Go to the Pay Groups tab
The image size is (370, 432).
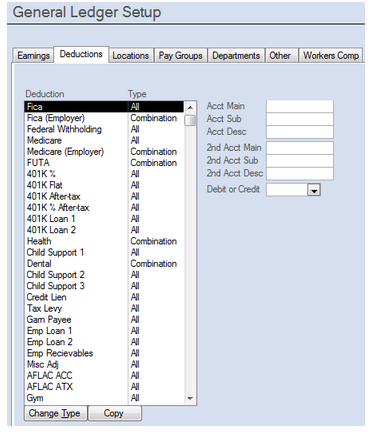(180, 55)
